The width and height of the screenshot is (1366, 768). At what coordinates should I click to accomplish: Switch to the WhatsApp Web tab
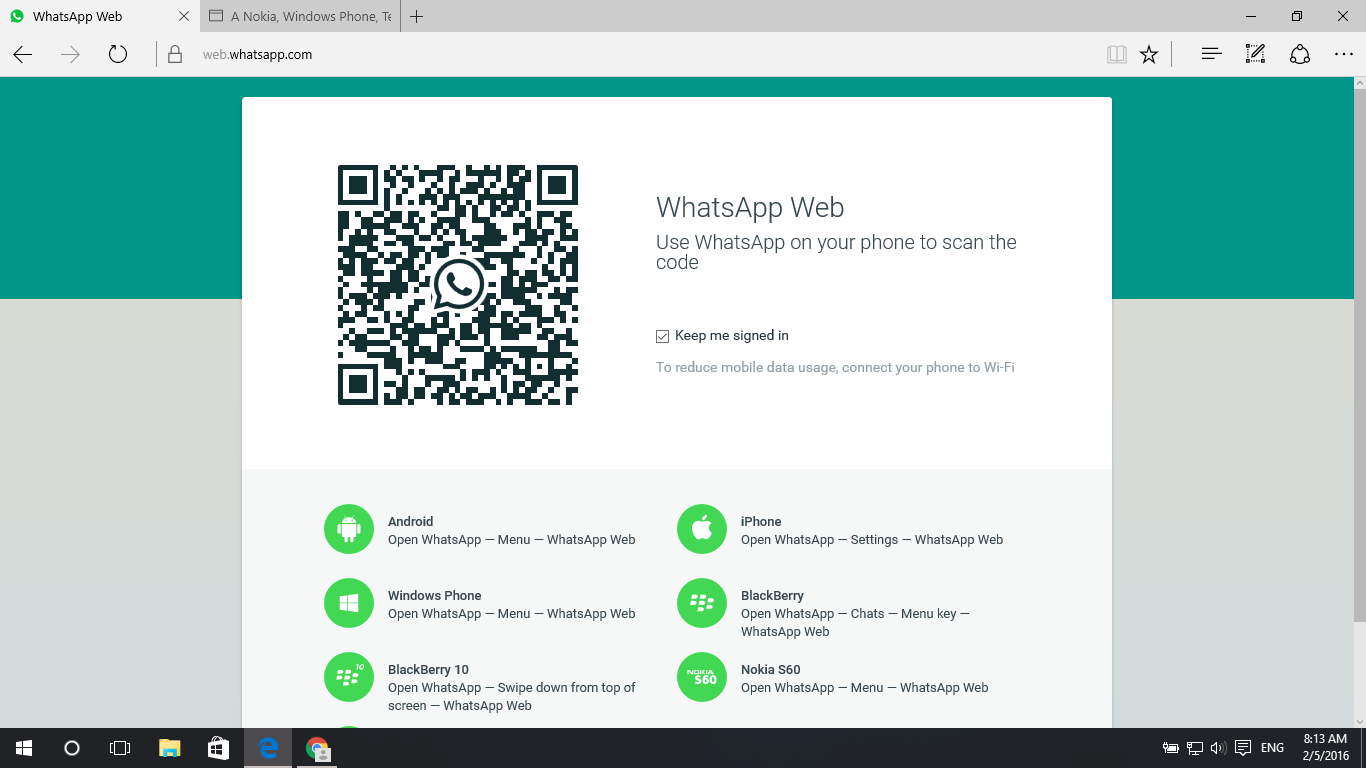[x=99, y=16]
